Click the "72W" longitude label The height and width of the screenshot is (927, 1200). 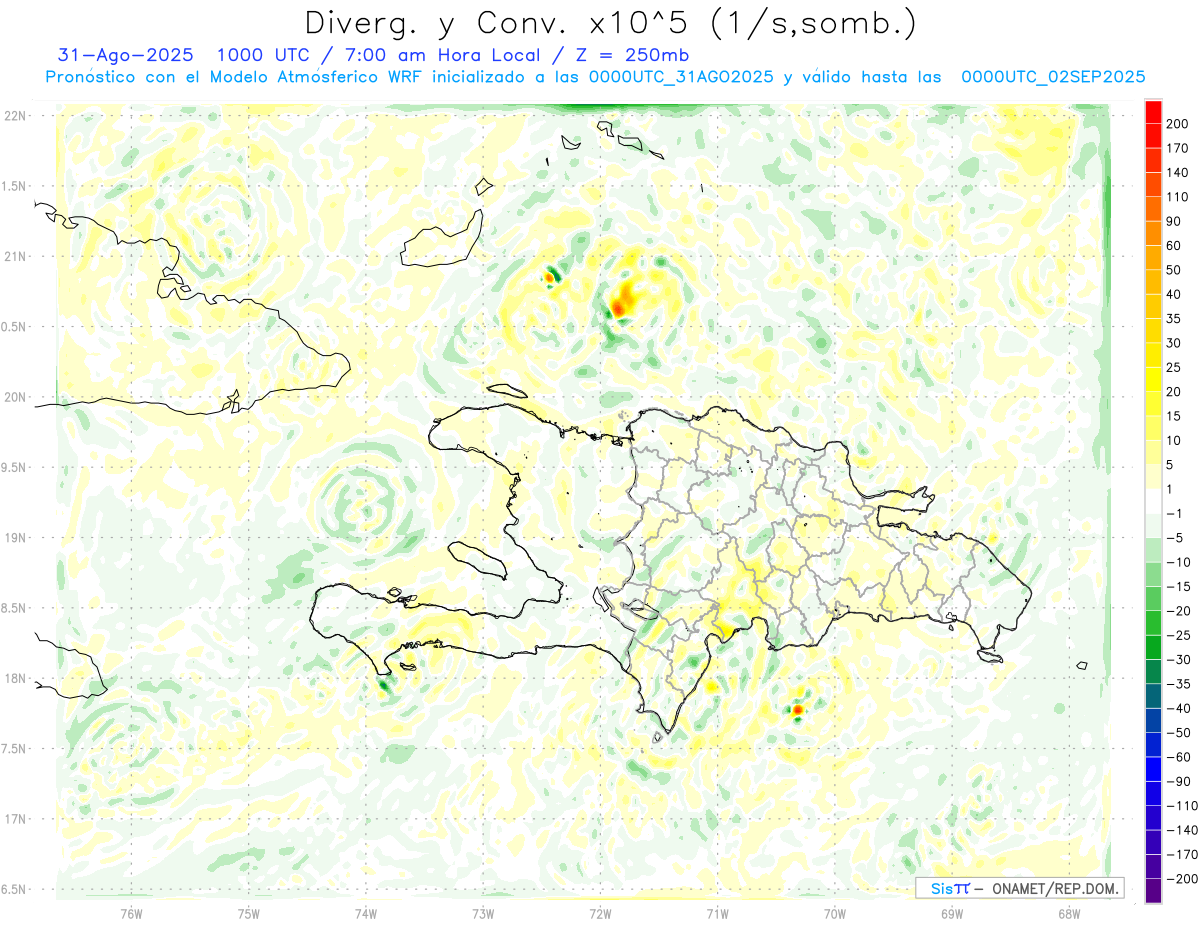[600, 913]
